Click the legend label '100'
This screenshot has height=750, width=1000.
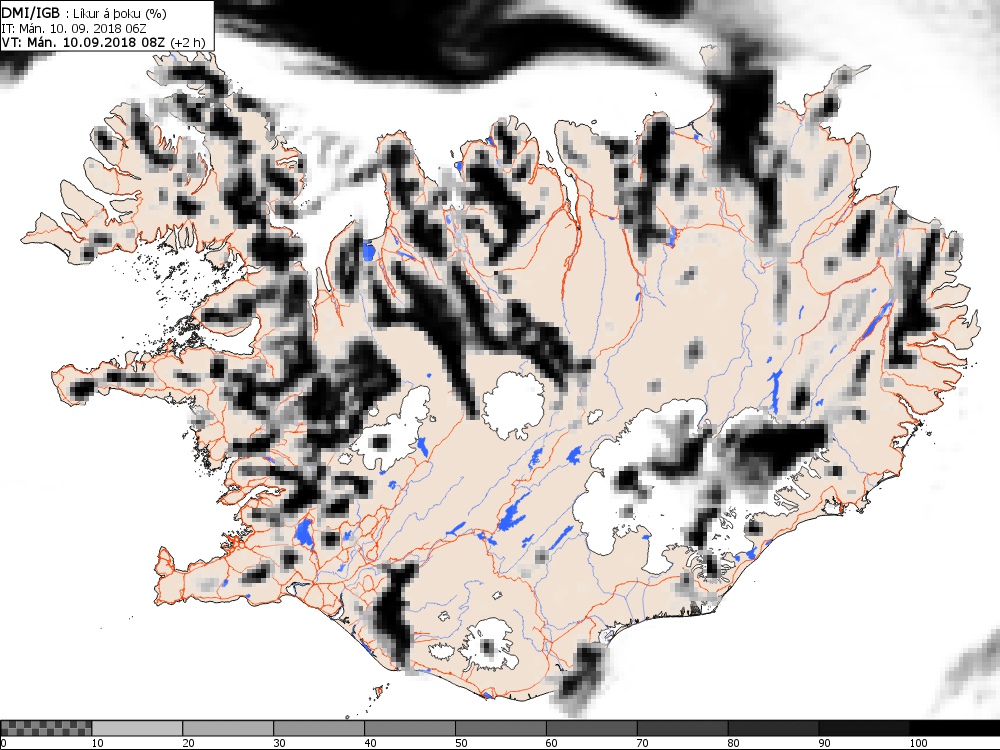pyautogui.click(x=918, y=743)
